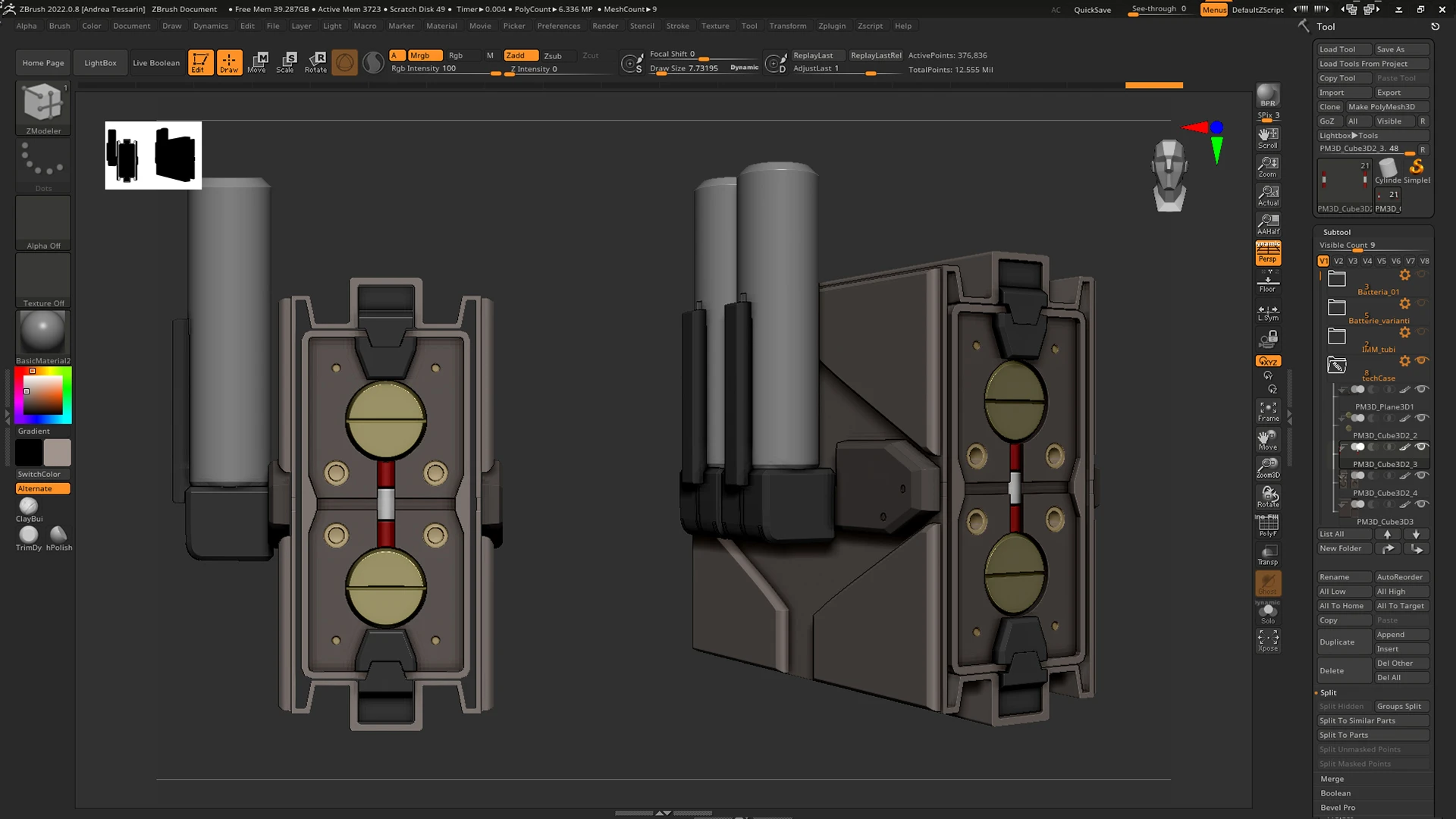Click the Load Tool button
The image size is (1456, 819).
(x=1344, y=49)
